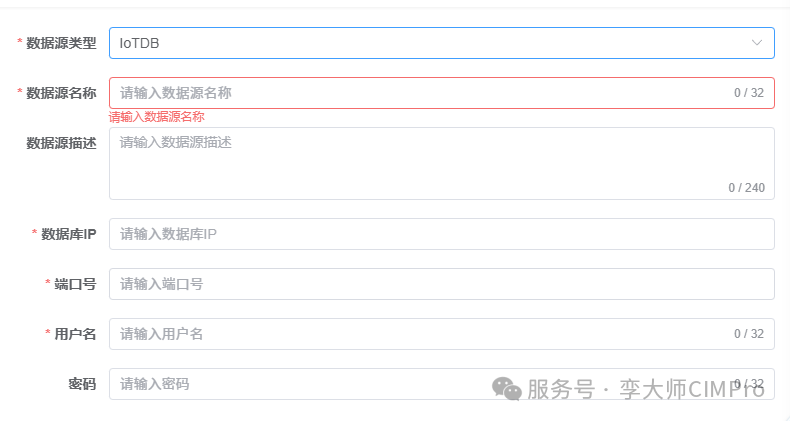Focus the 数据源名称 input field
790x421 pixels.
pyautogui.click(x=442, y=93)
